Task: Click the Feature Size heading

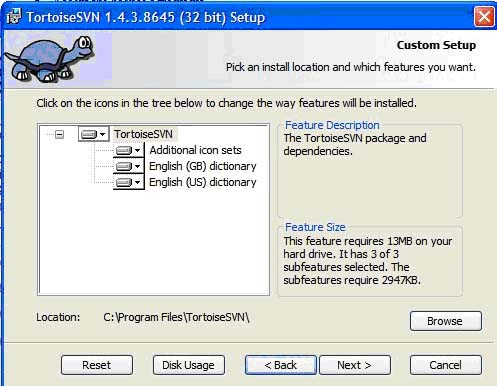Action: click(x=315, y=227)
